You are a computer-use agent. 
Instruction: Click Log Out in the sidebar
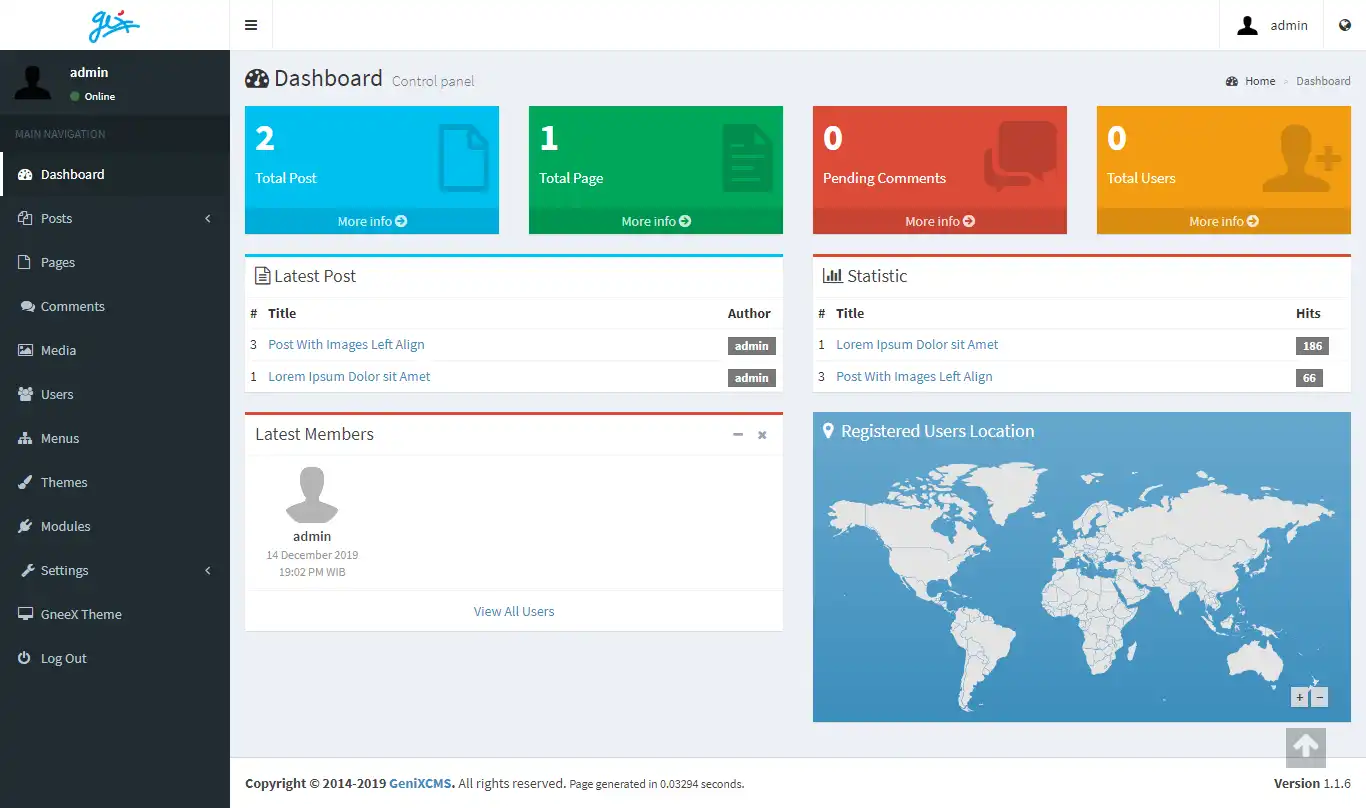point(115,658)
